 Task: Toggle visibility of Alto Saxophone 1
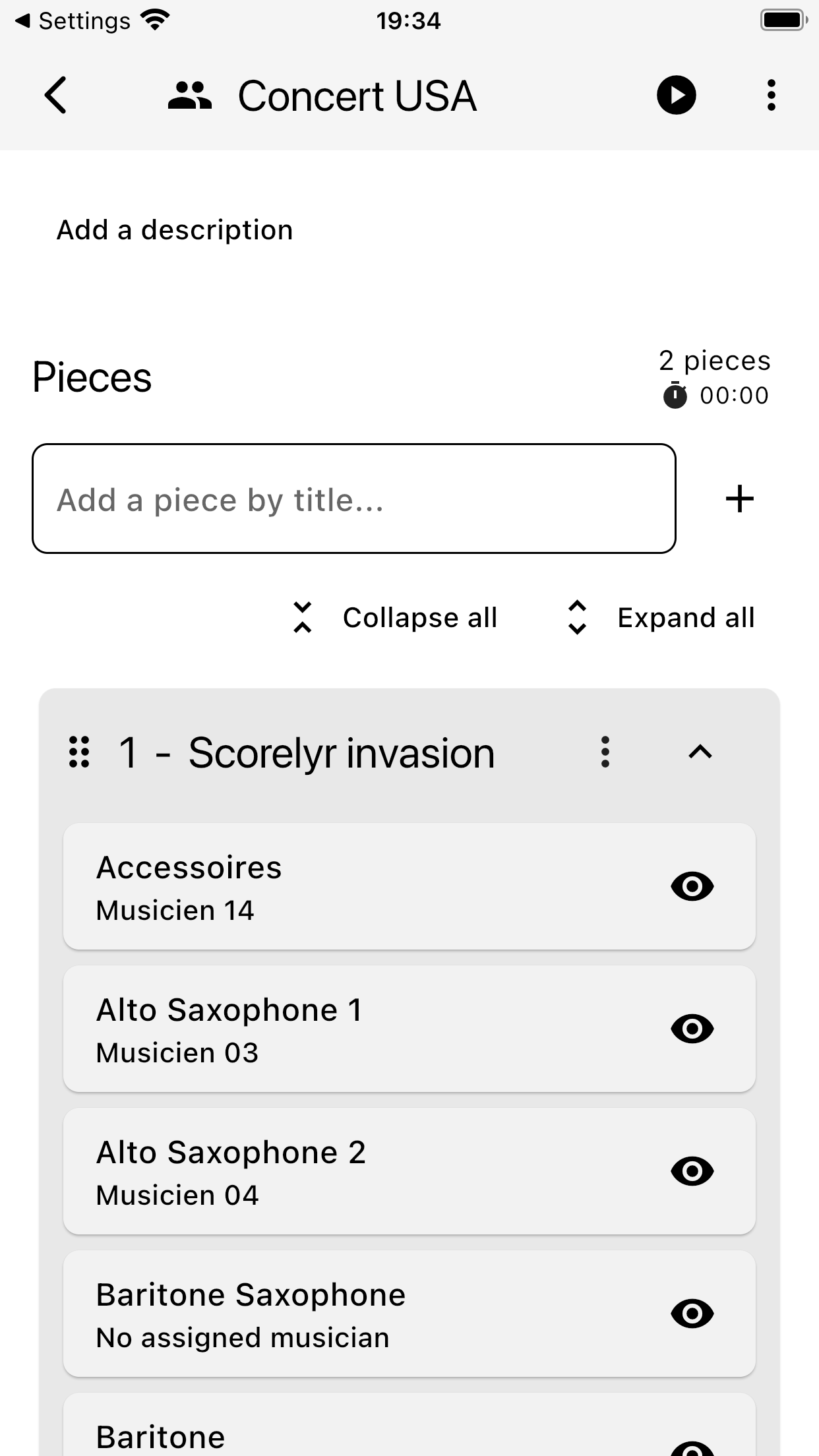(692, 1029)
